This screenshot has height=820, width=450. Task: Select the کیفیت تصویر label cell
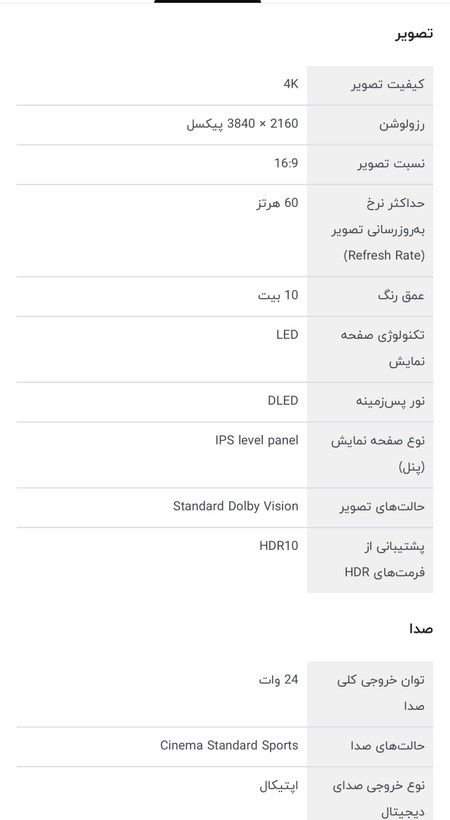(370, 85)
